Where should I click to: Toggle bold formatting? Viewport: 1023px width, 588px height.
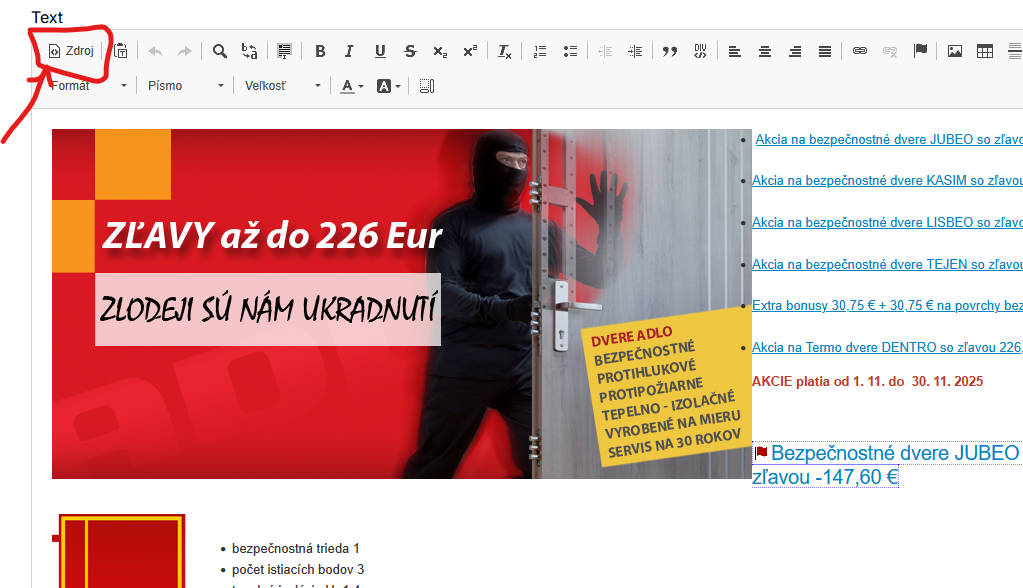click(320, 51)
